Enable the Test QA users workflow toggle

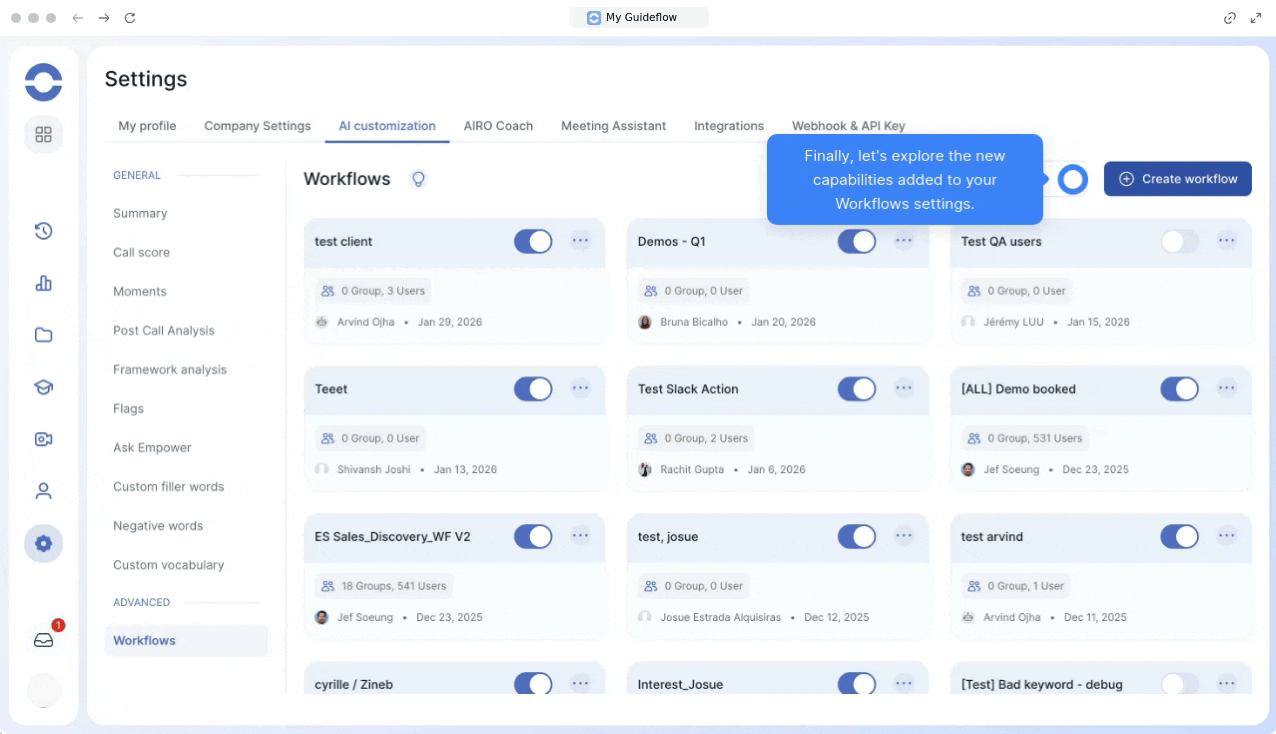click(1179, 241)
